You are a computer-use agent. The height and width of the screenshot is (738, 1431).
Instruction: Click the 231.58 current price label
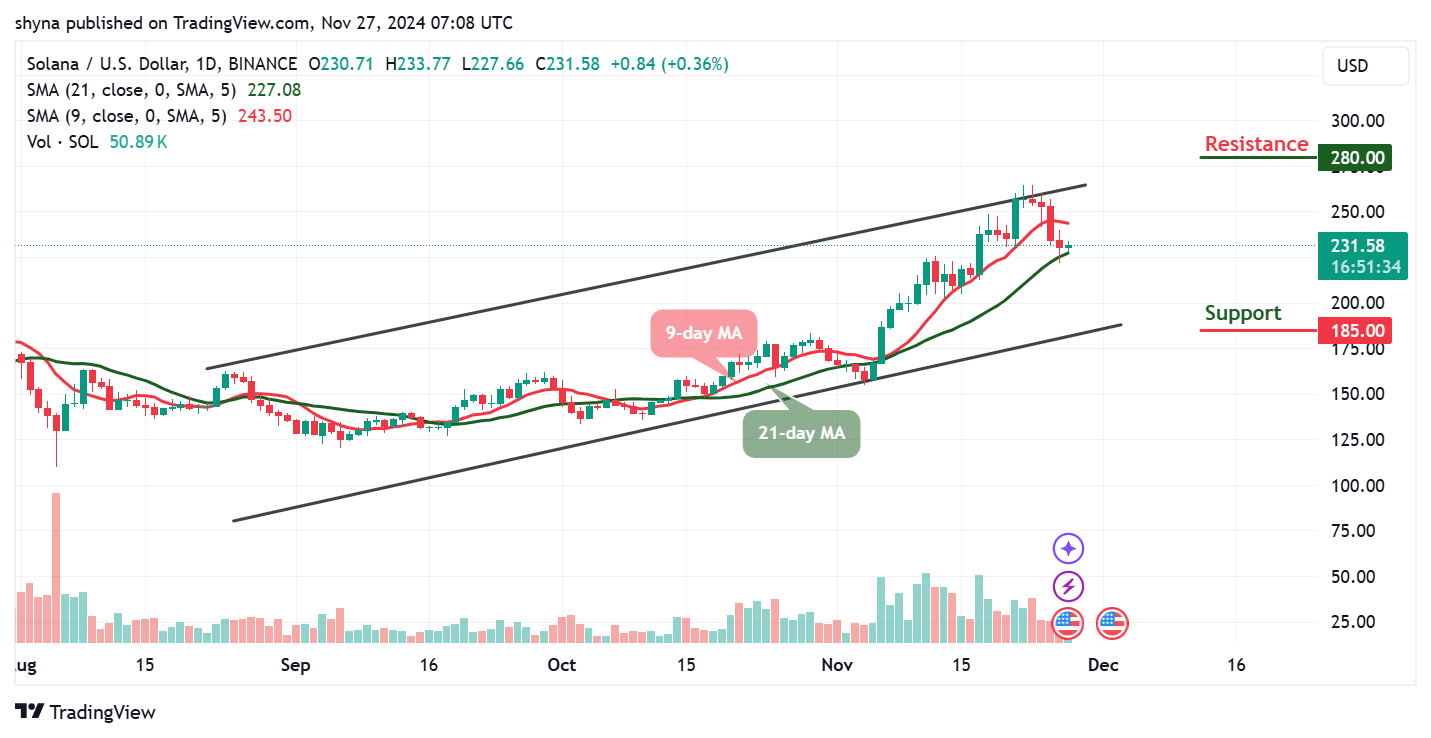[x=1363, y=246]
